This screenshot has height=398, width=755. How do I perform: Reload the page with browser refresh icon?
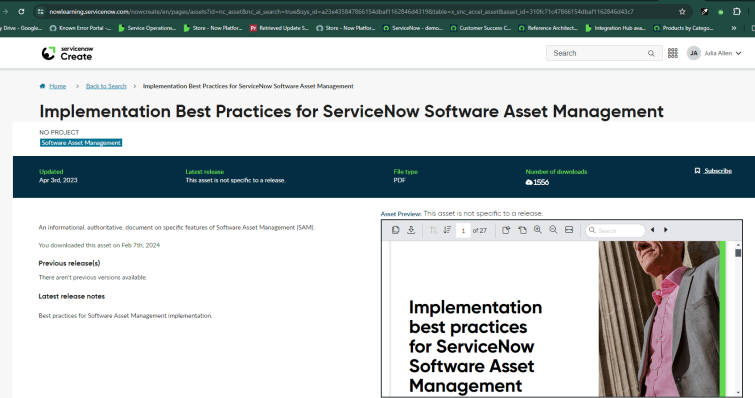21,12
